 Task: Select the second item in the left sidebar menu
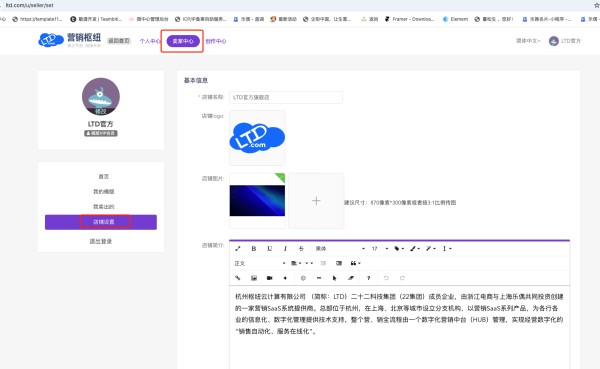(104, 191)
